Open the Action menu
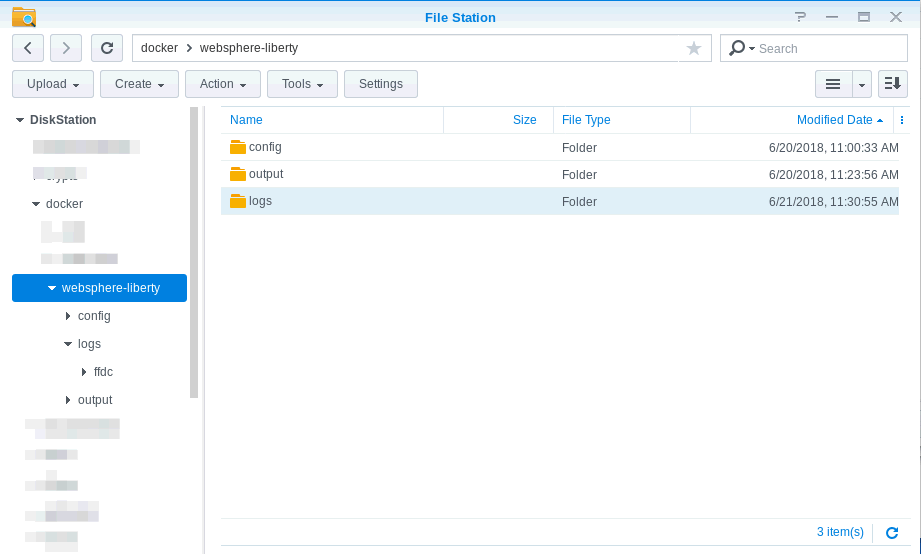This screenshot has width=921, height=554. (x=223, y=84)
